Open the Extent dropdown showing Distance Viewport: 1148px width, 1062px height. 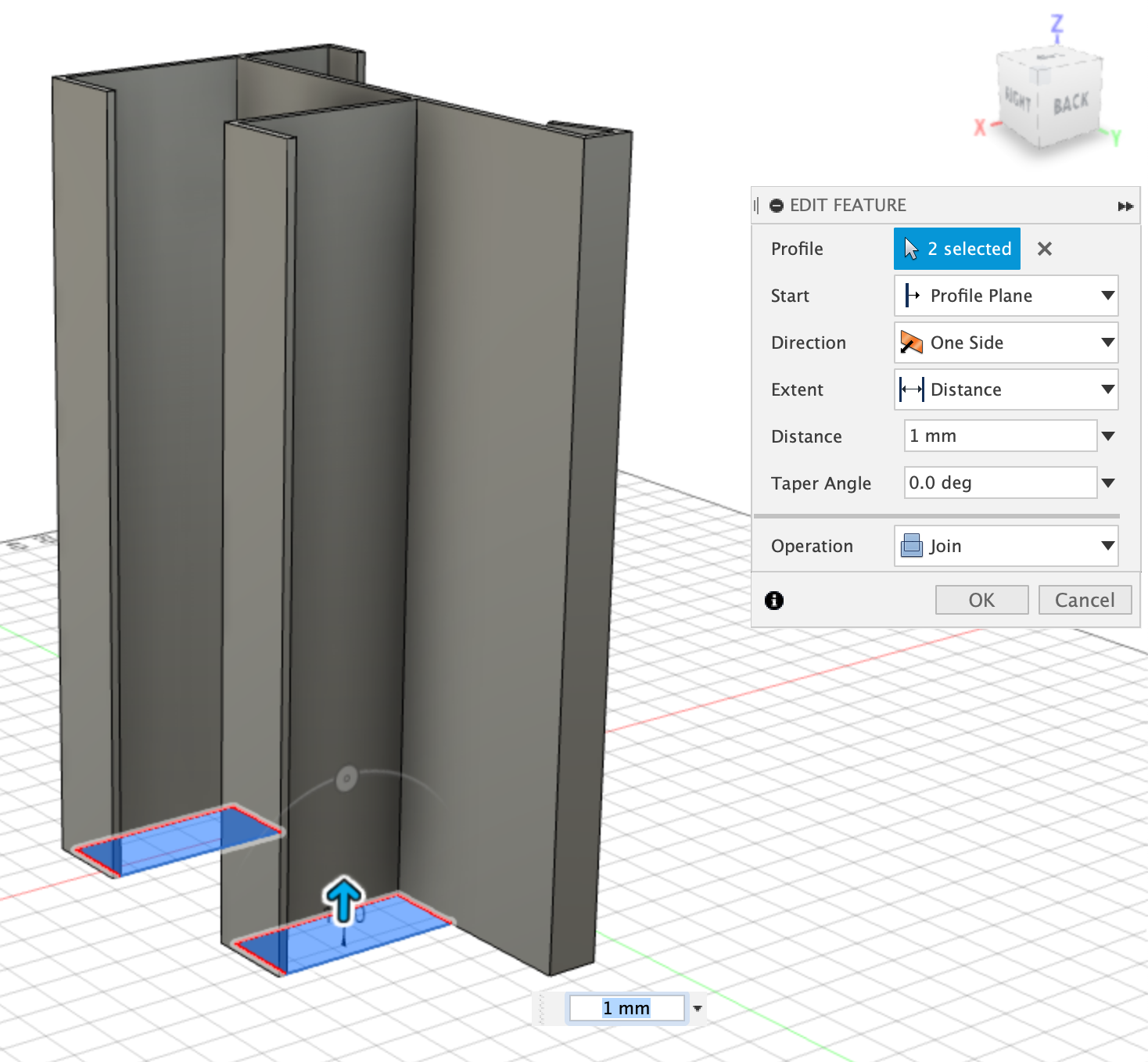pyautogui.click(x=1006, y=389)
